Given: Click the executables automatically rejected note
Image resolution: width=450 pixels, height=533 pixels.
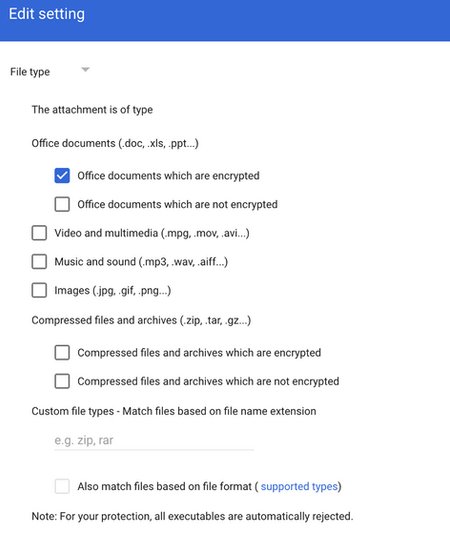Looking at the screenshot, I should point(192,516).
